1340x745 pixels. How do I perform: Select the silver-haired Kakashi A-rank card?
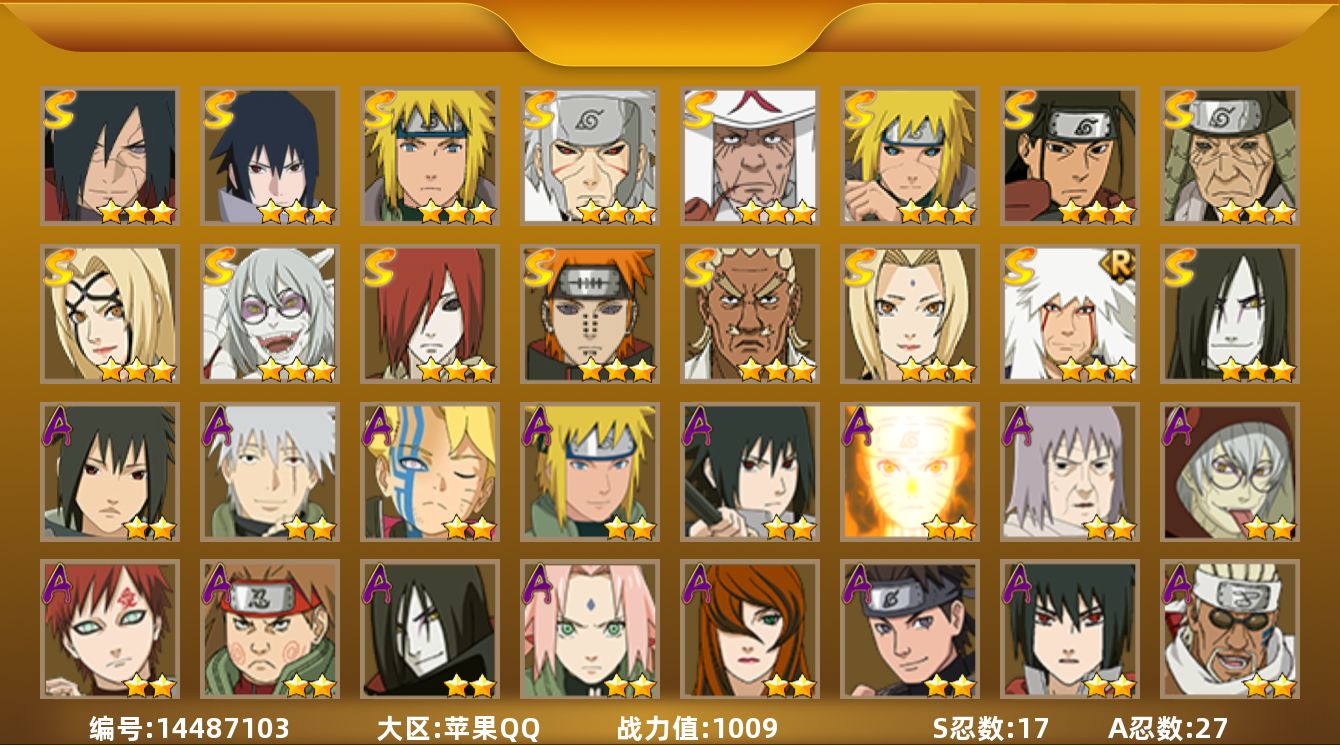[x=270, y=472]
